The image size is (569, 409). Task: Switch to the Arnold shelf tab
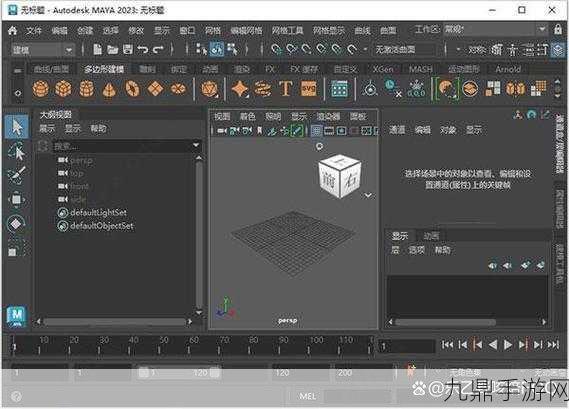coord(508,69)
